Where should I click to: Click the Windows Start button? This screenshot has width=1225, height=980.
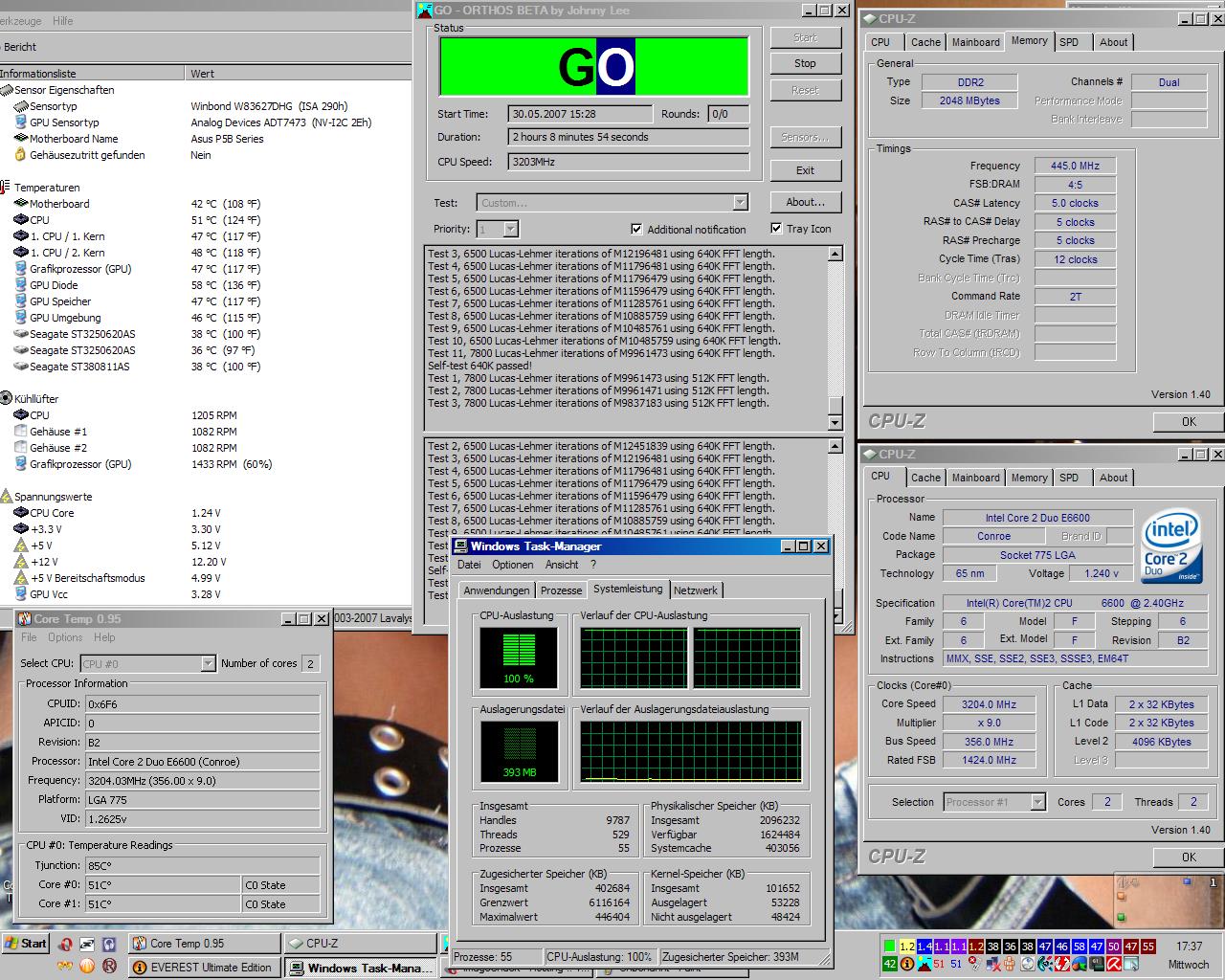(x=26, y=944)
